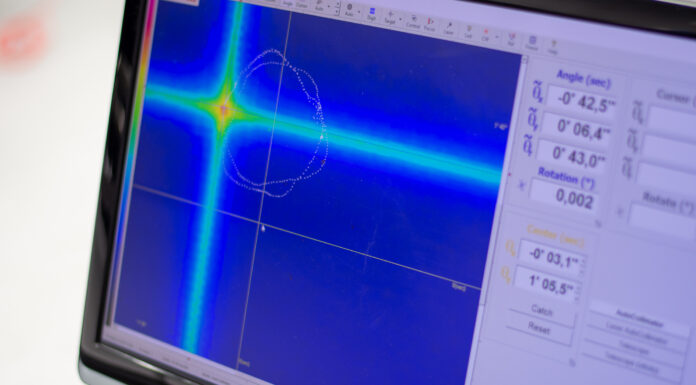Click the angle value 0' 06,4''
Image resolution: width=696 pixels, height=385 pixels.
(x=577, y=129)
